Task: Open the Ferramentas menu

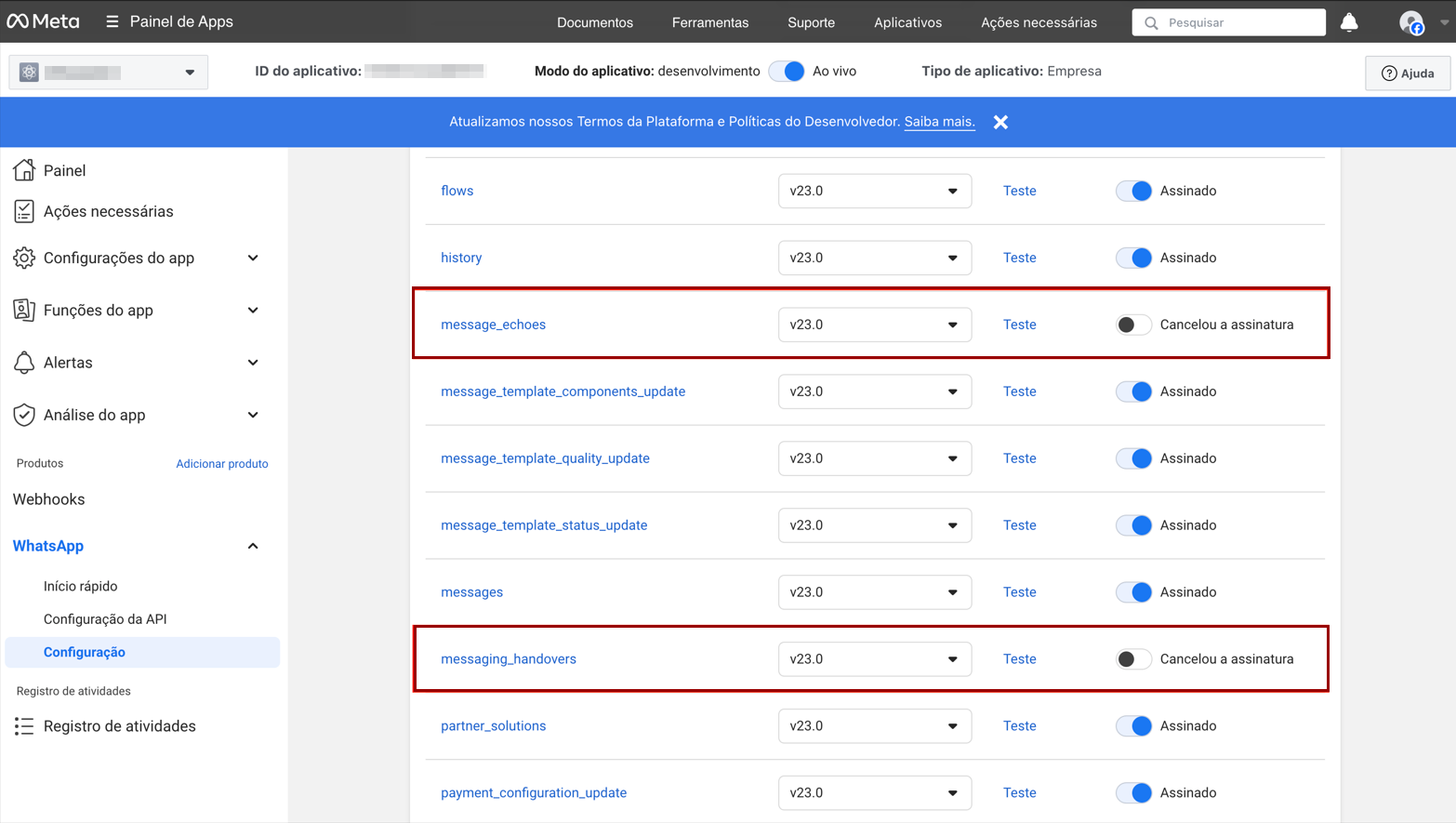Action: tap(709, 22)
